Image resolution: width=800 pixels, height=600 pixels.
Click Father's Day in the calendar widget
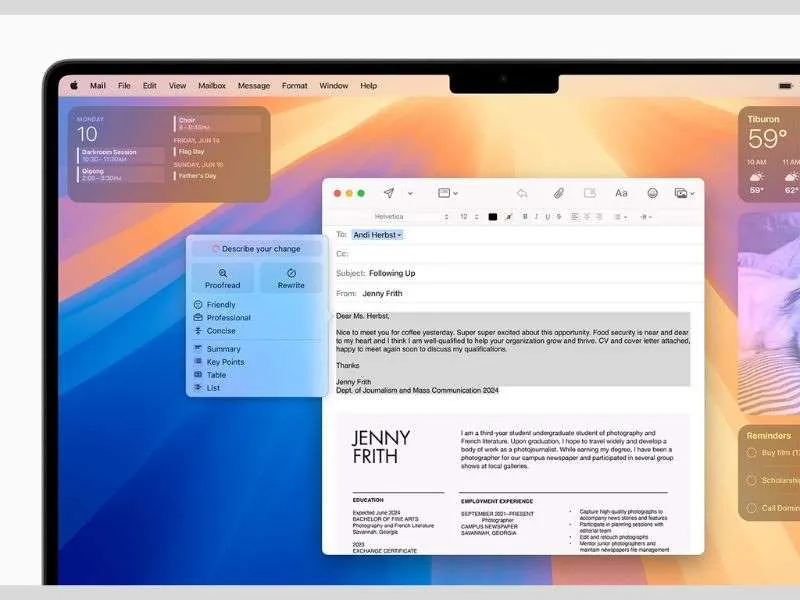[x=195, y=176]
